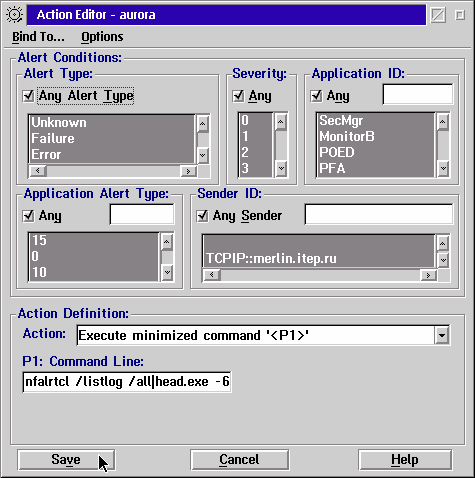Click the Sender ID horizontal scrollbar track

(x=320, y=275)
